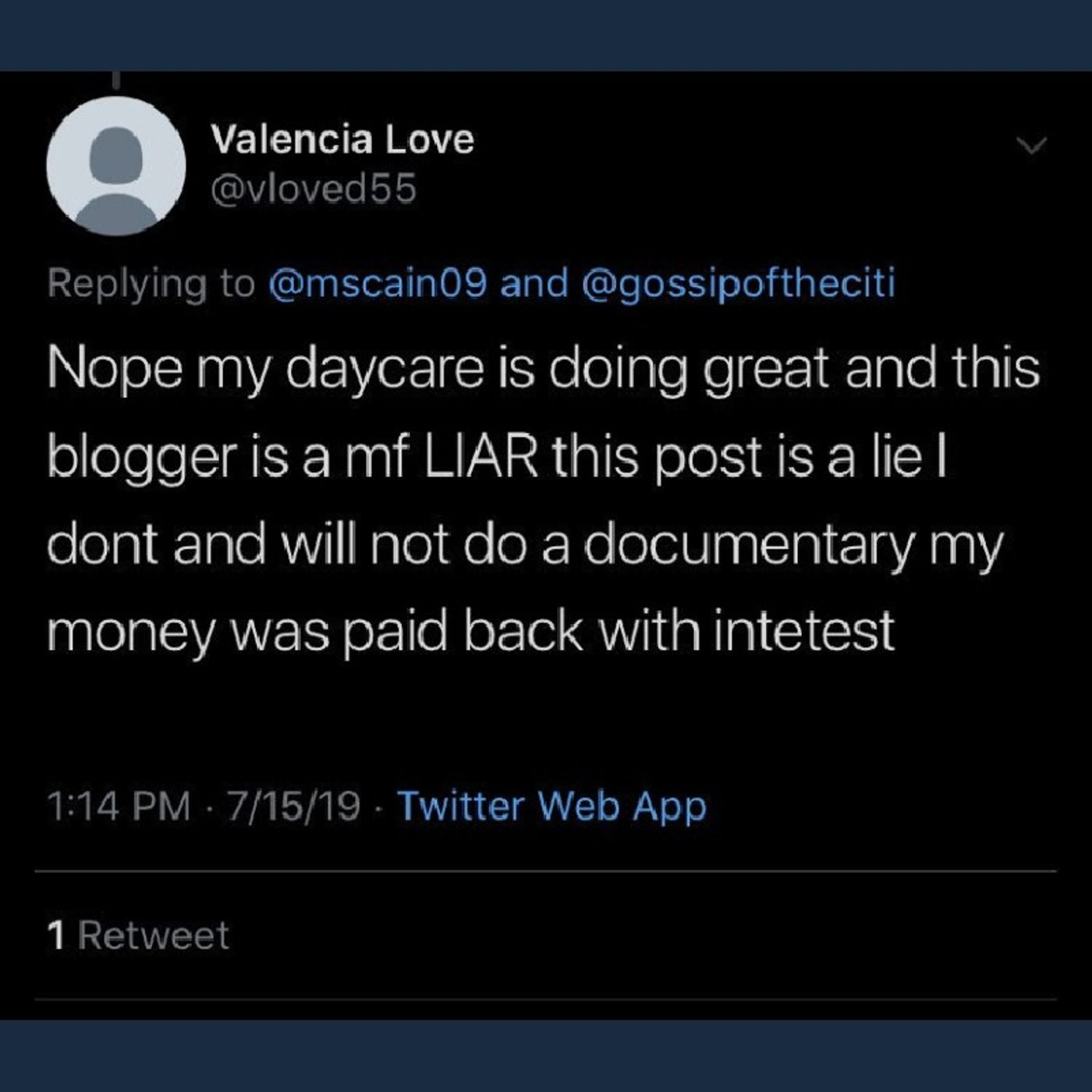
Task: Click the word and between the mentions
Action: [534, 283]
